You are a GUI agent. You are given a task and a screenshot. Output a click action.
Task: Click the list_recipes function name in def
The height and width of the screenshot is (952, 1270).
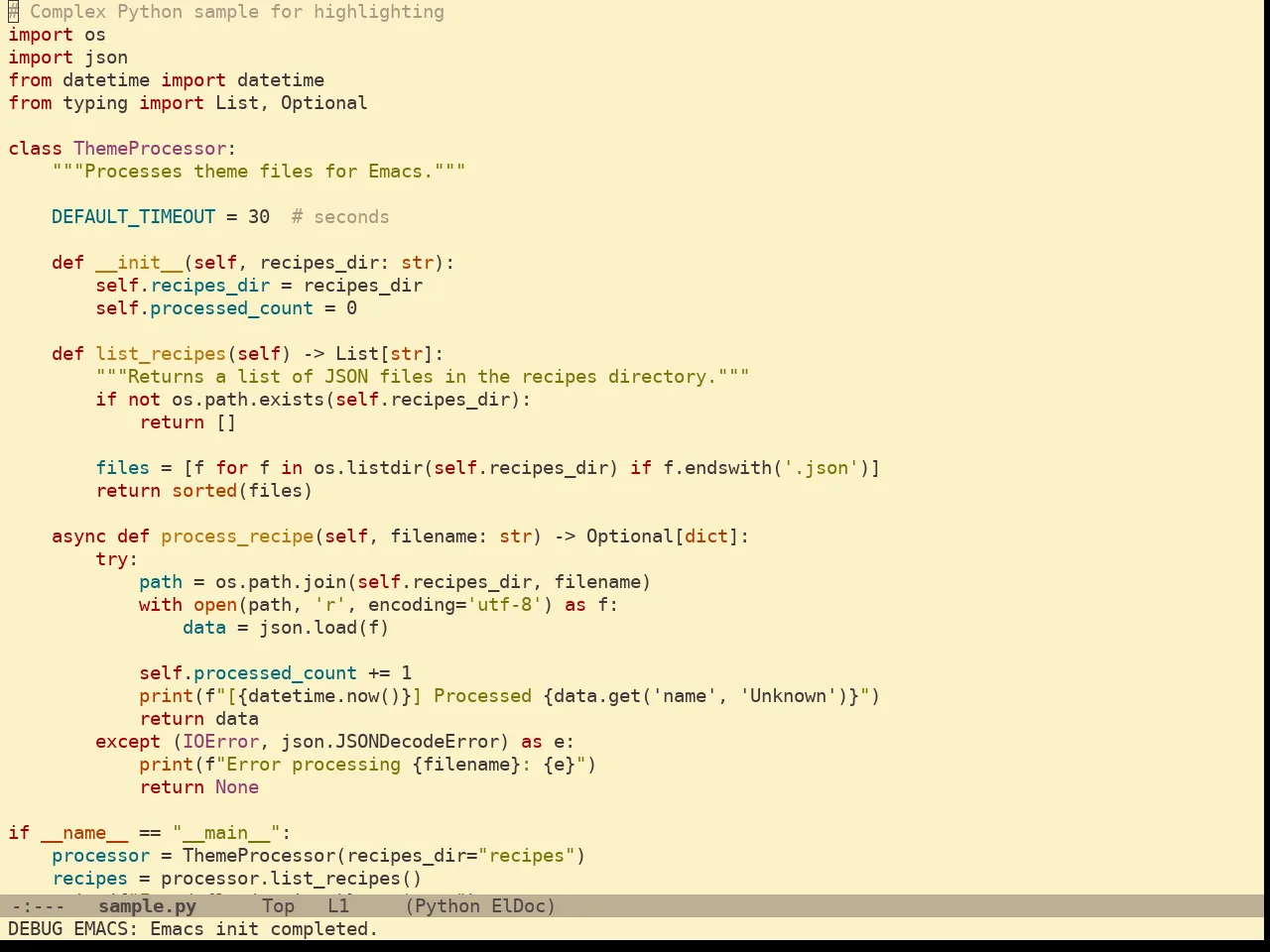click(x=161, y=354)
